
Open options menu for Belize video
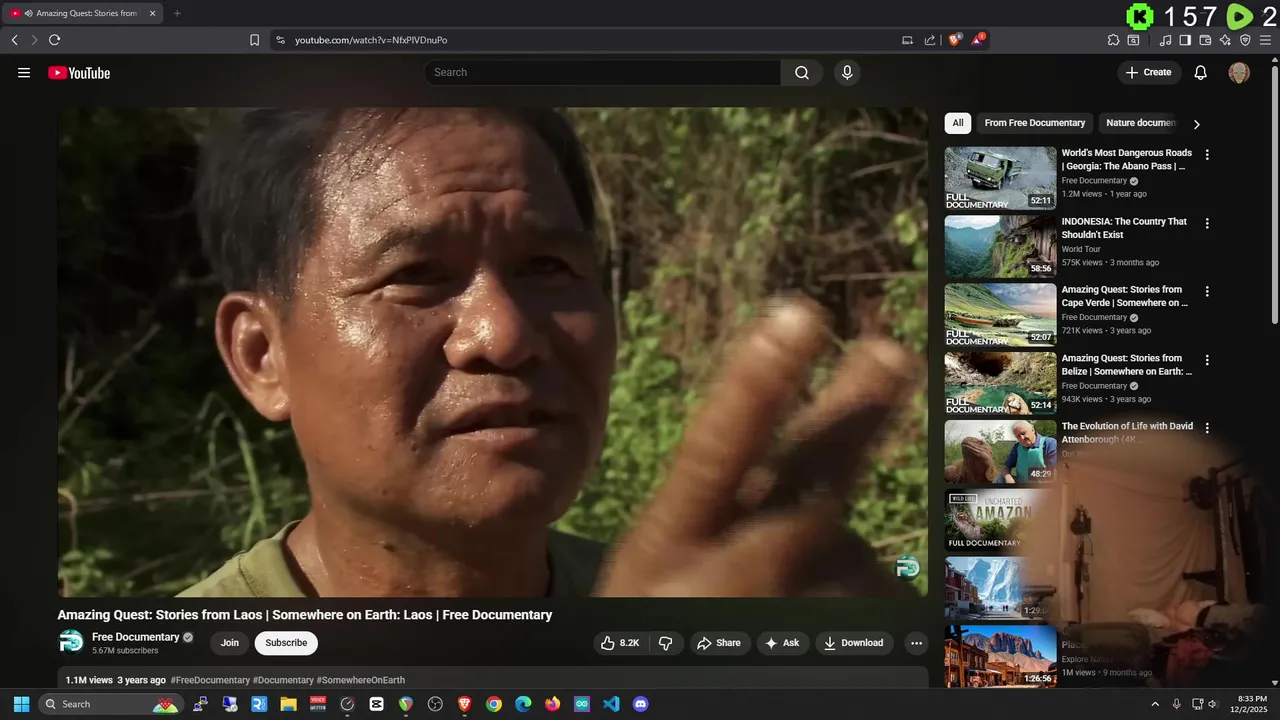[1207, 360]
